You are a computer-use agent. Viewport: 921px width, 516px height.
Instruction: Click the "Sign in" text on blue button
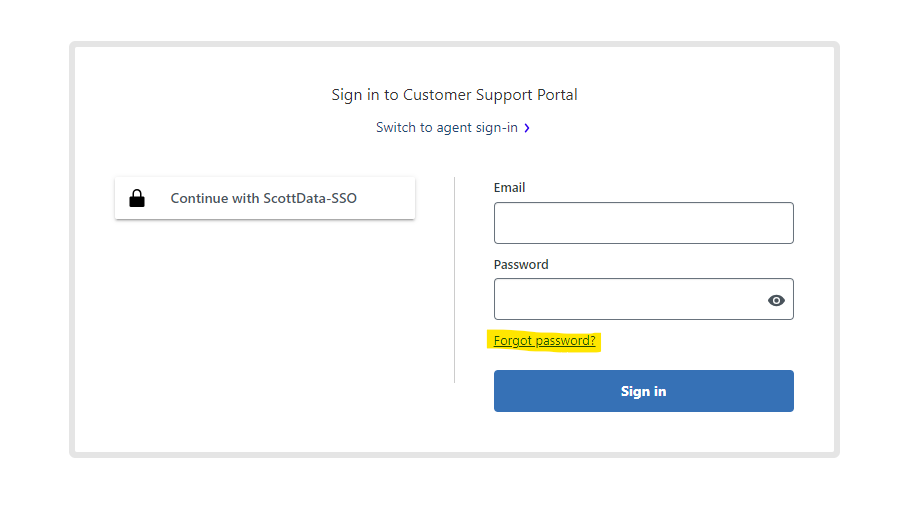tap(643, 391)
